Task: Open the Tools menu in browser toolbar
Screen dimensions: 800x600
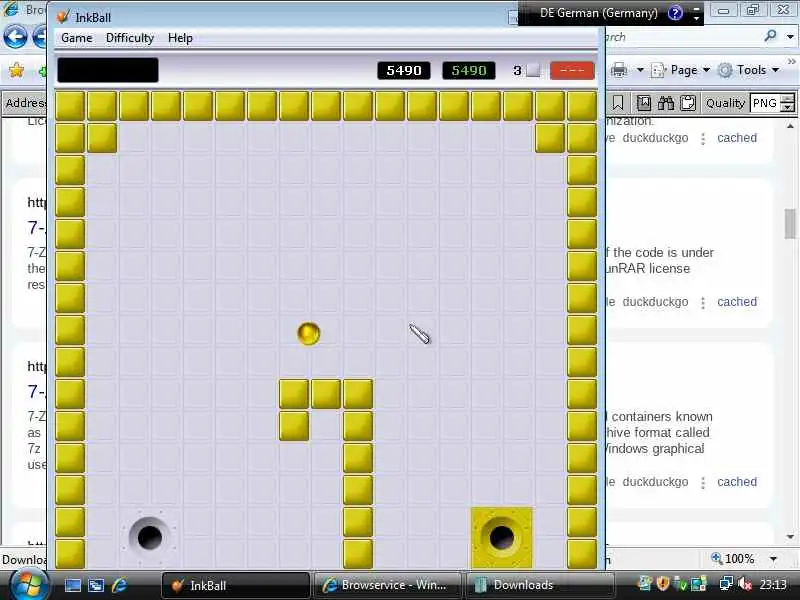Action: pos(749,70)
